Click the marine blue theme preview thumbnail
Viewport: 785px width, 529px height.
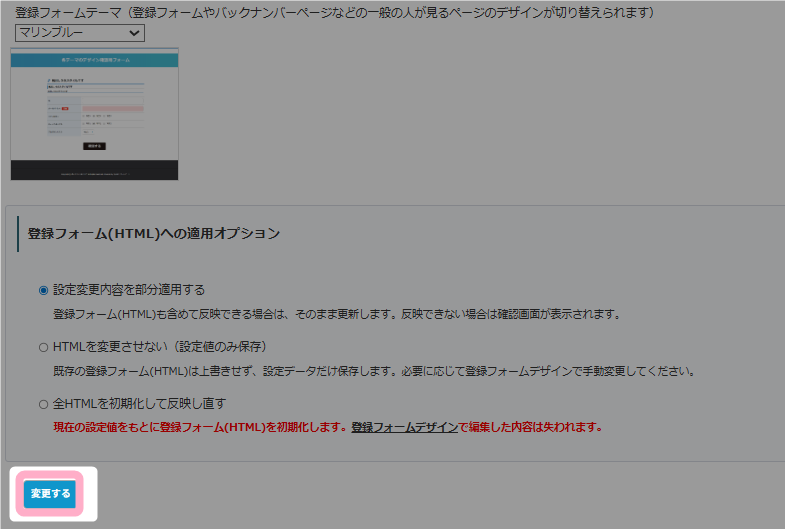point(94,115)
